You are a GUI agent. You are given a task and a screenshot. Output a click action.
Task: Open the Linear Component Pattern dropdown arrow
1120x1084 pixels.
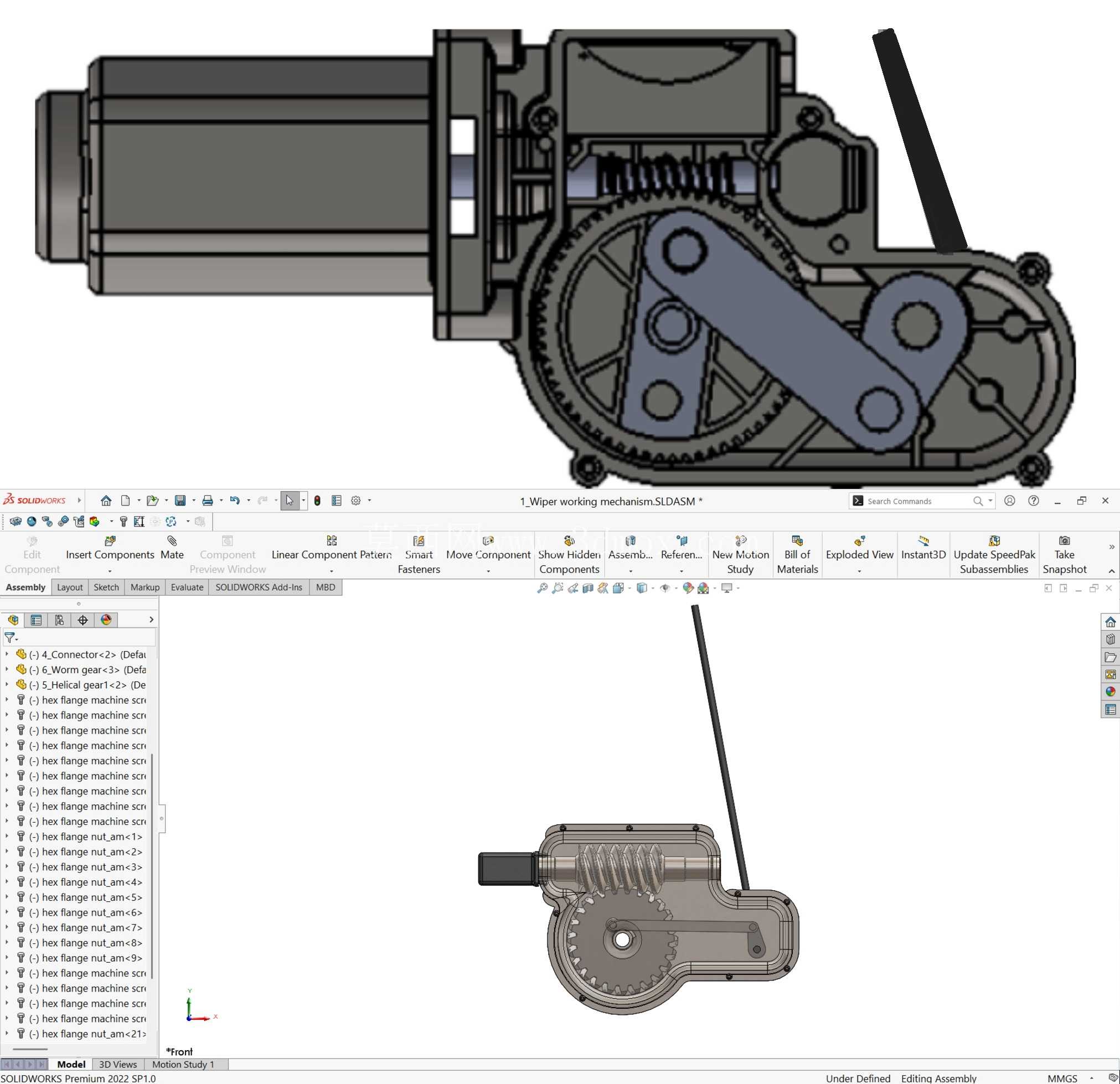coord(332,571)
